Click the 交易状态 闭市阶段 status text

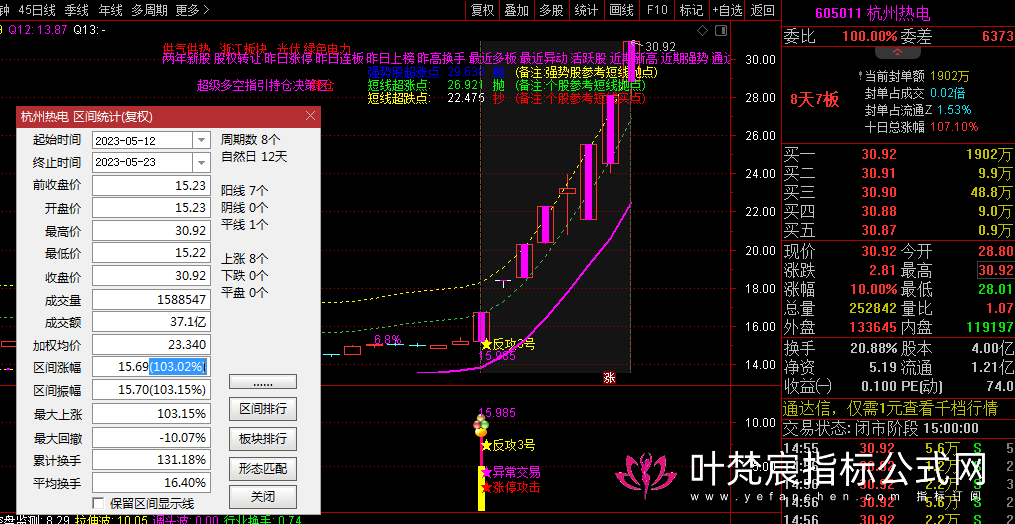(x=880, y=428)
